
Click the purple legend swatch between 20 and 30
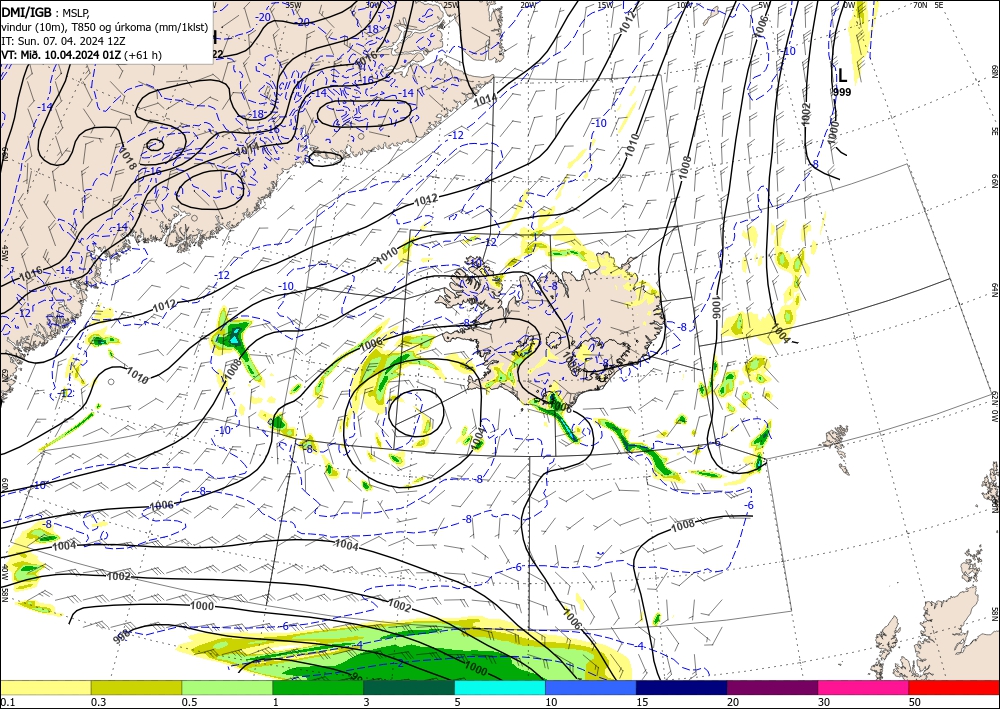tap(772, 687)
